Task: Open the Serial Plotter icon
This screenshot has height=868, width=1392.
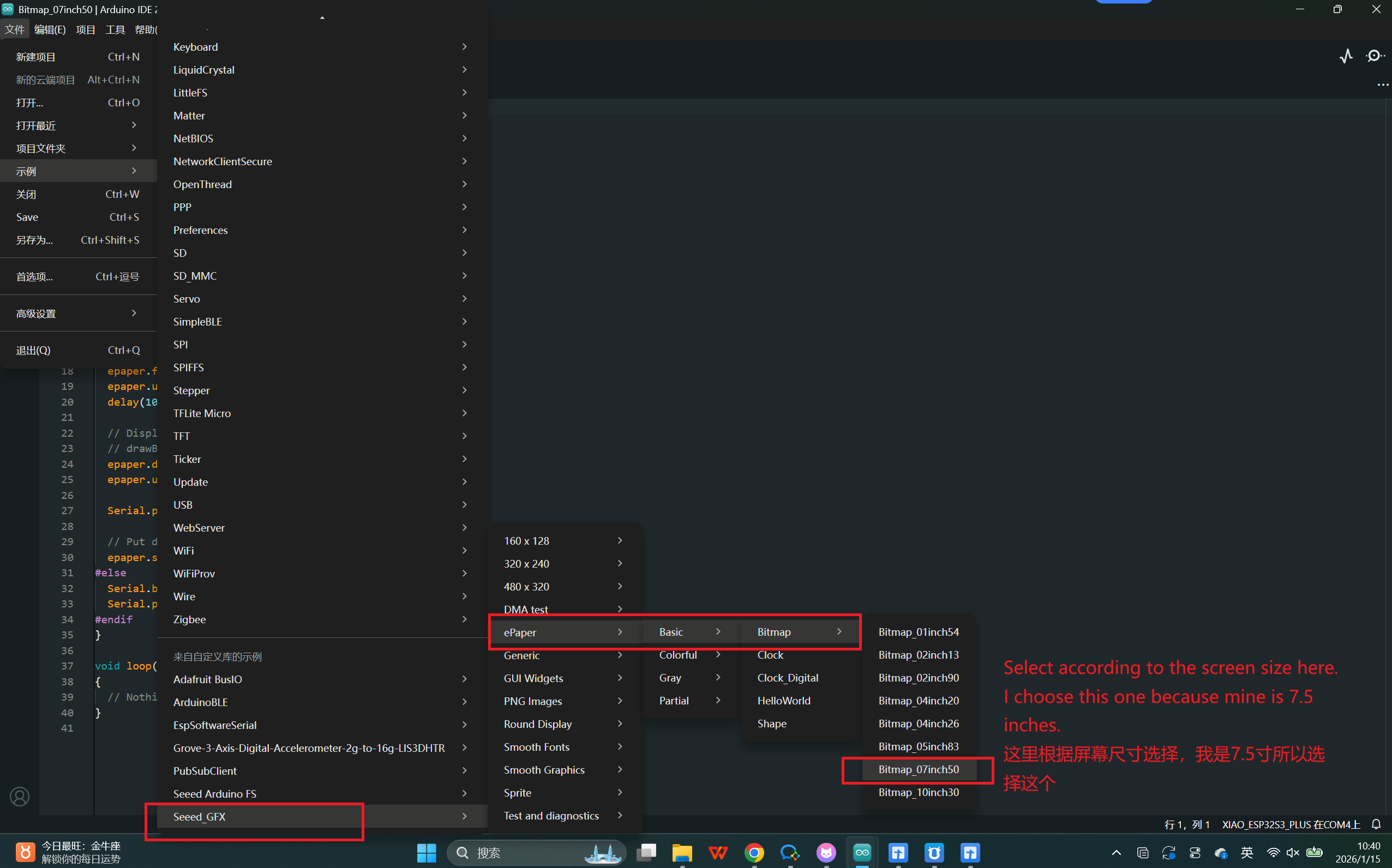Action: coord(1346,56)
